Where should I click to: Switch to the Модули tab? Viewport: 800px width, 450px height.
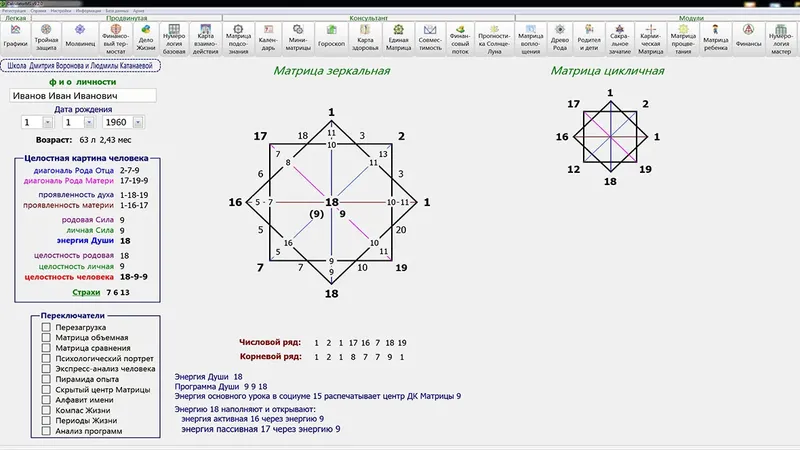click(691, 18)
